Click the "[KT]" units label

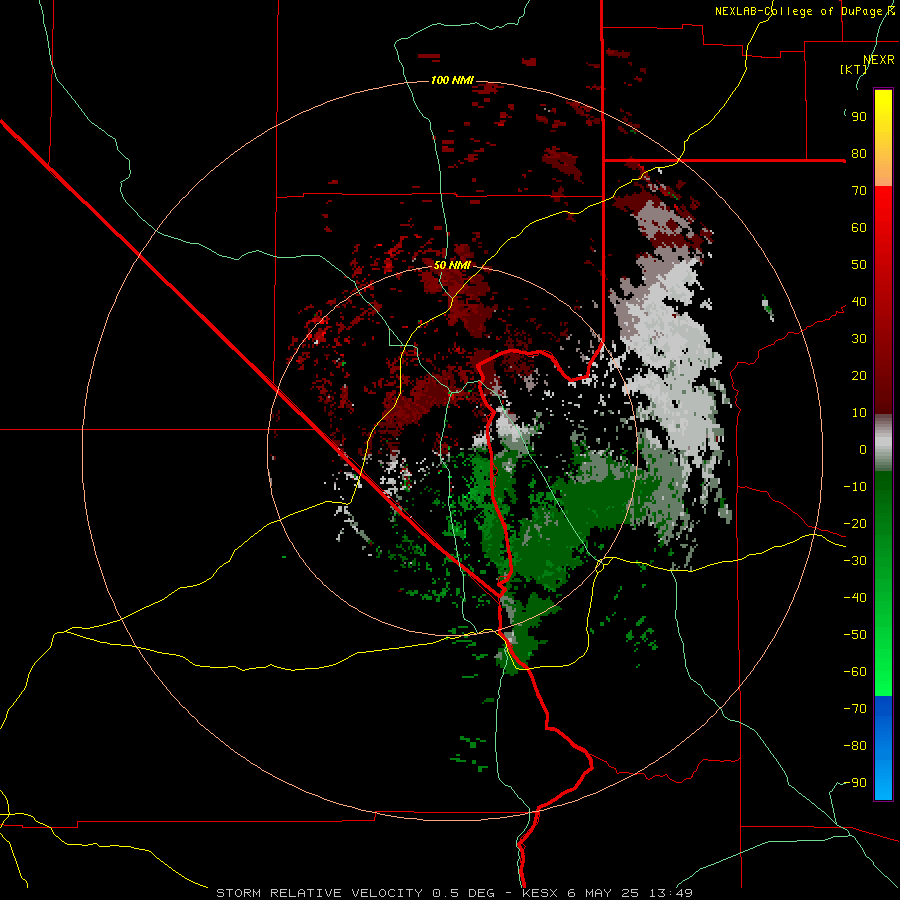click(x=854, y=69)
